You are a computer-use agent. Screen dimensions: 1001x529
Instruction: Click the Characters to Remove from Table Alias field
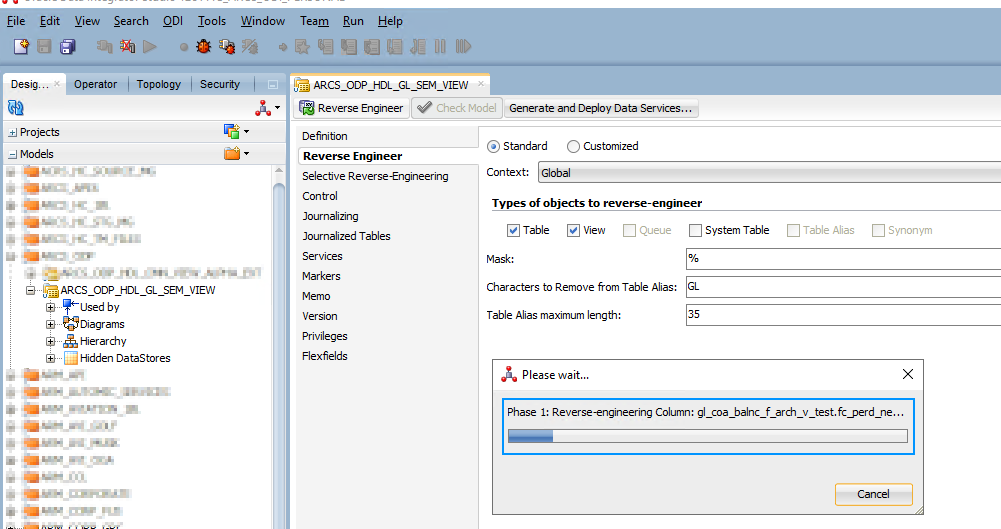(x=843, y=287)
